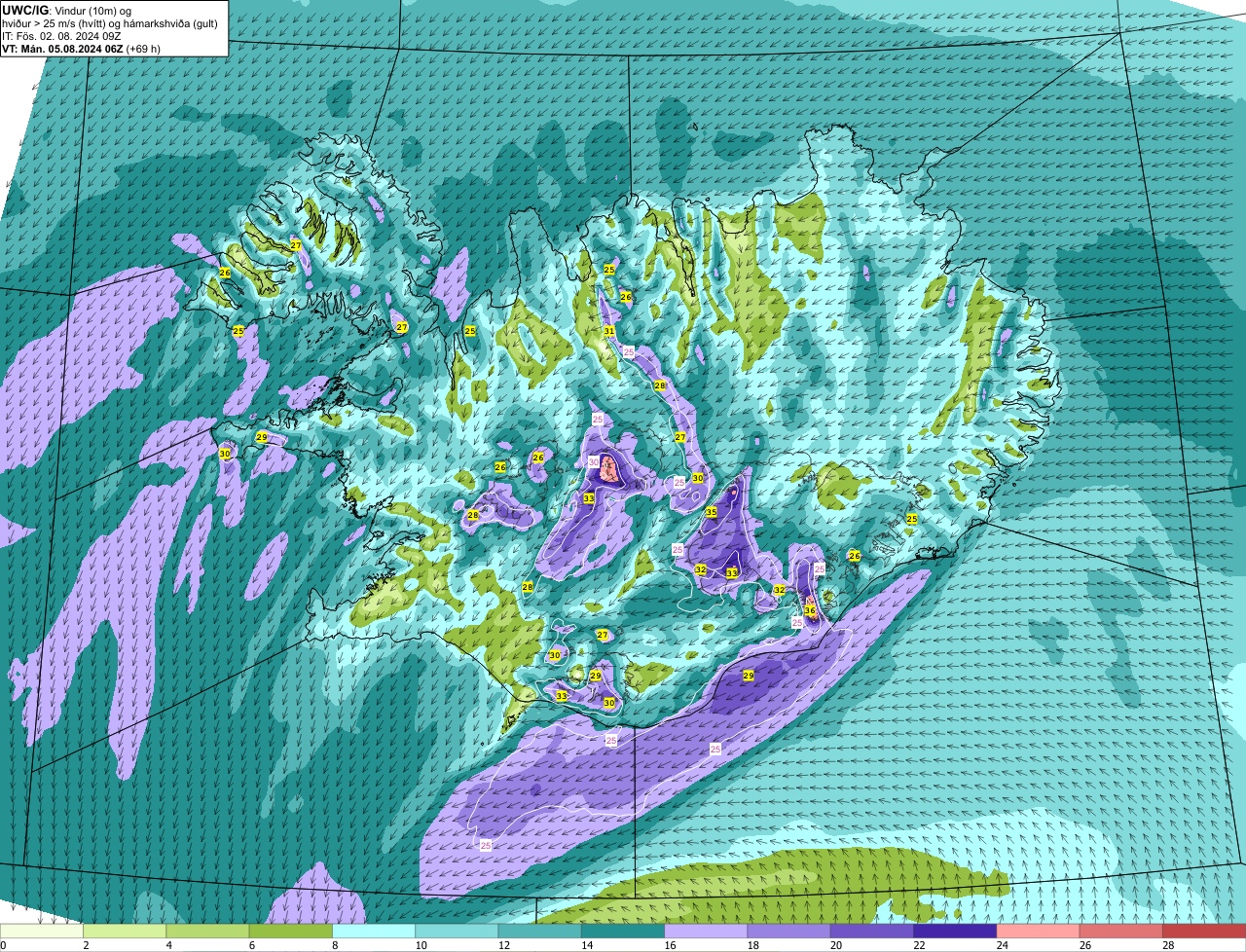Click the 8–10 light cyan scale swatch

pyautogui.click(x=374, y=931)
